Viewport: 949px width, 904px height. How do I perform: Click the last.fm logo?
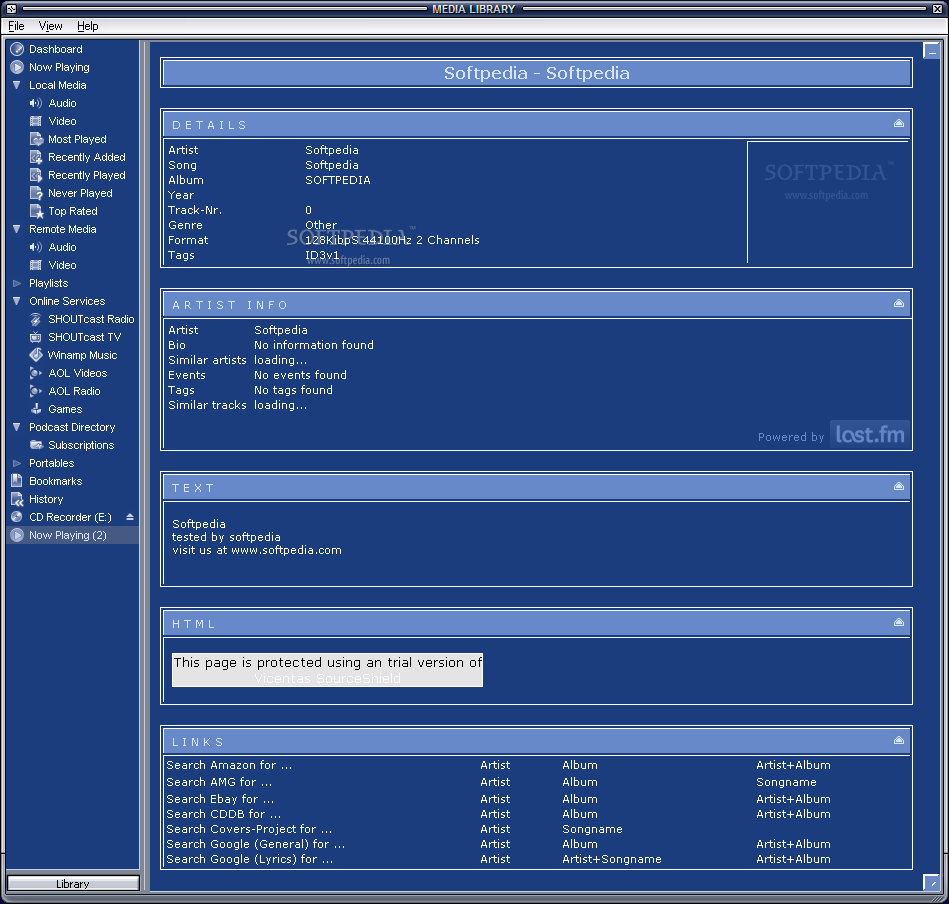[870, 434]
